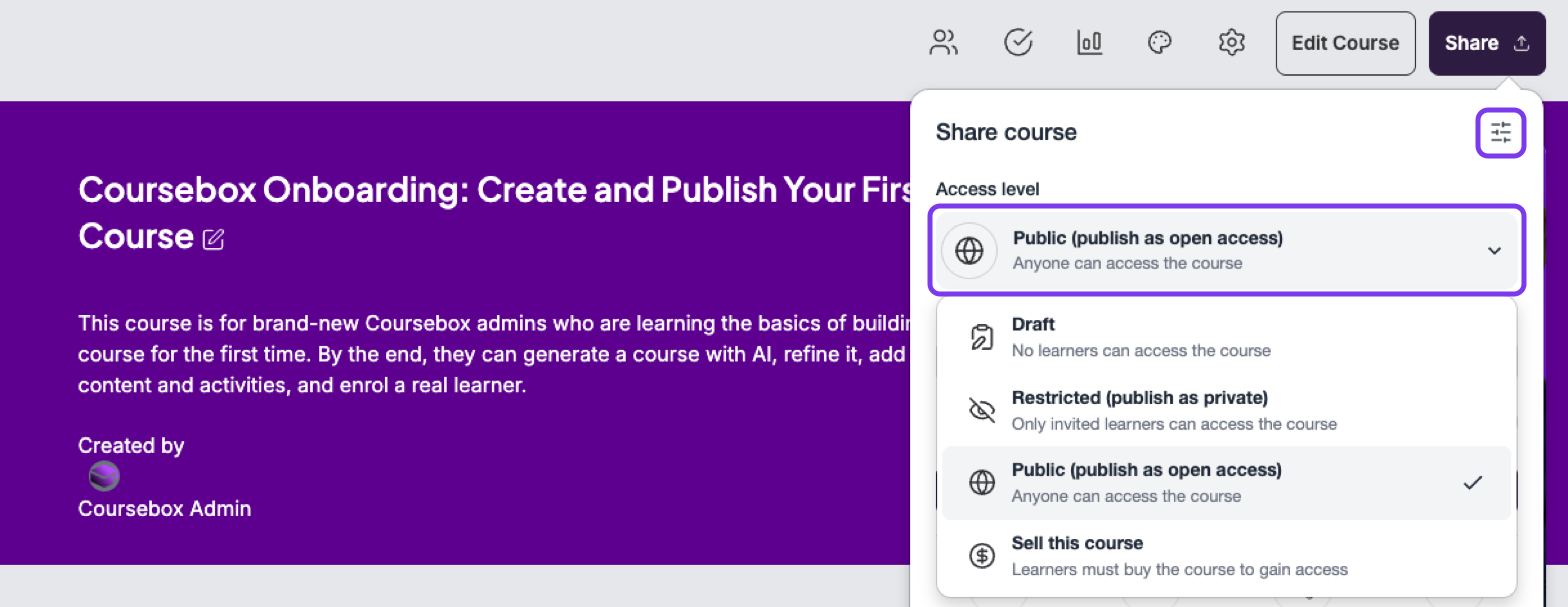Click the Access level label
1568x607 pixels.
point(987,189)
